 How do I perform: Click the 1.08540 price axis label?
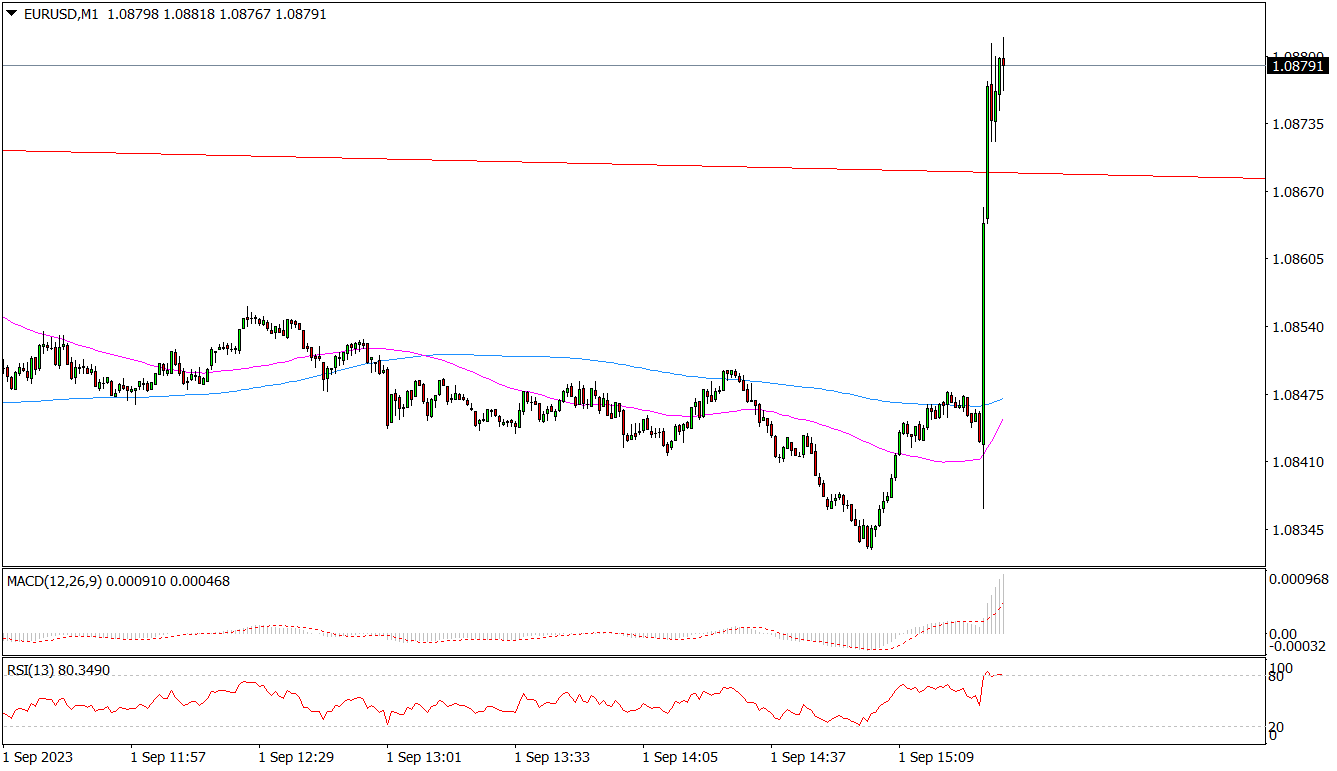click(x=1299, y=327)
